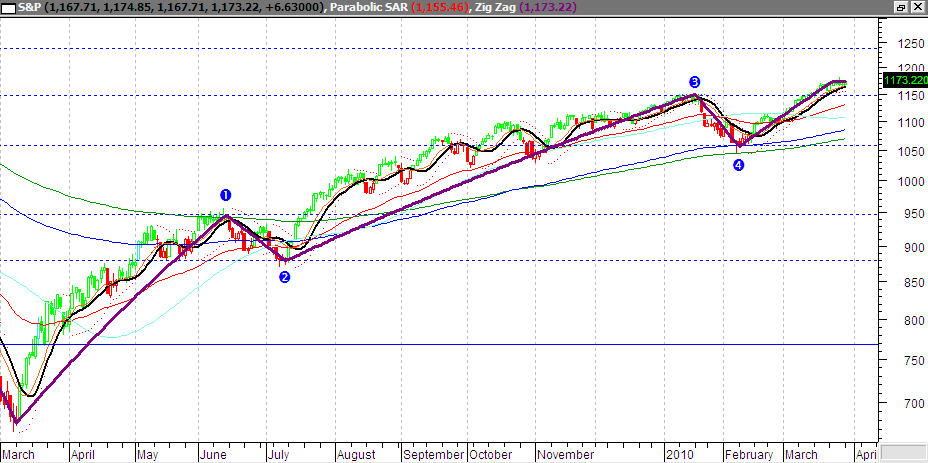
Task: Click the purple Zig Zag value 1,173.22
Action: [x=546, y=8]
